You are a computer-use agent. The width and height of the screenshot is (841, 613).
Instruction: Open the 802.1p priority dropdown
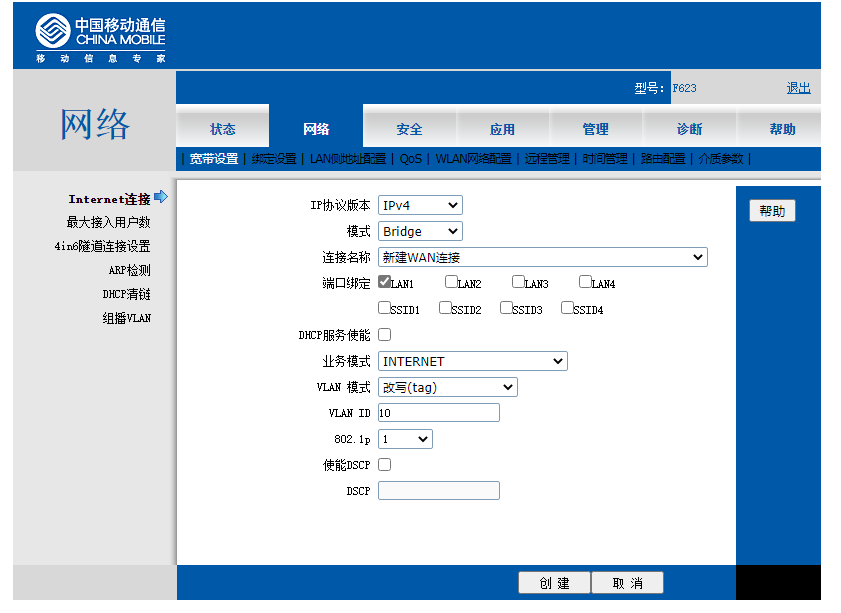[405, 440]
